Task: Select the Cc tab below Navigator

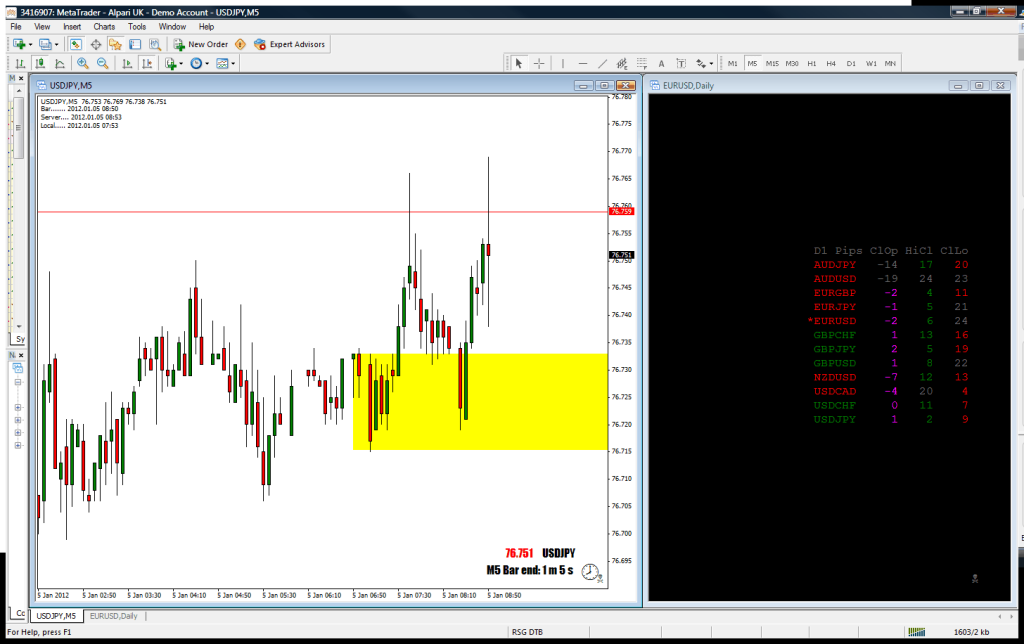Action: click(20, 613)
